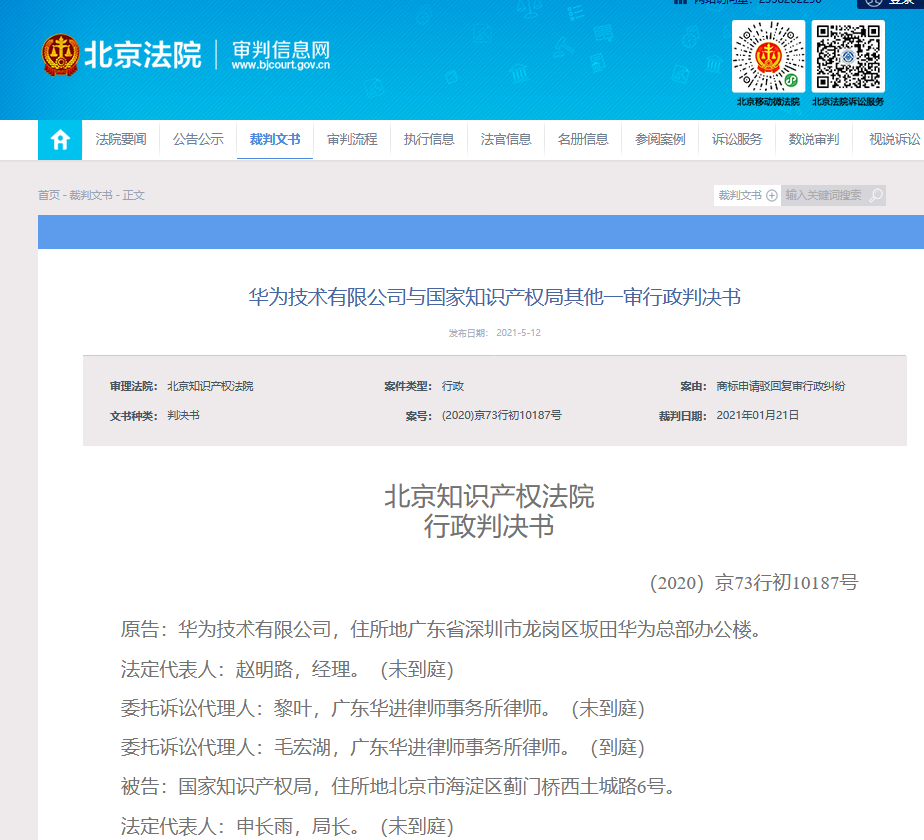Screen dimensions: 924x840
Task: Focus the 输入关键词搜索 input field
Action: click(824, 195)
